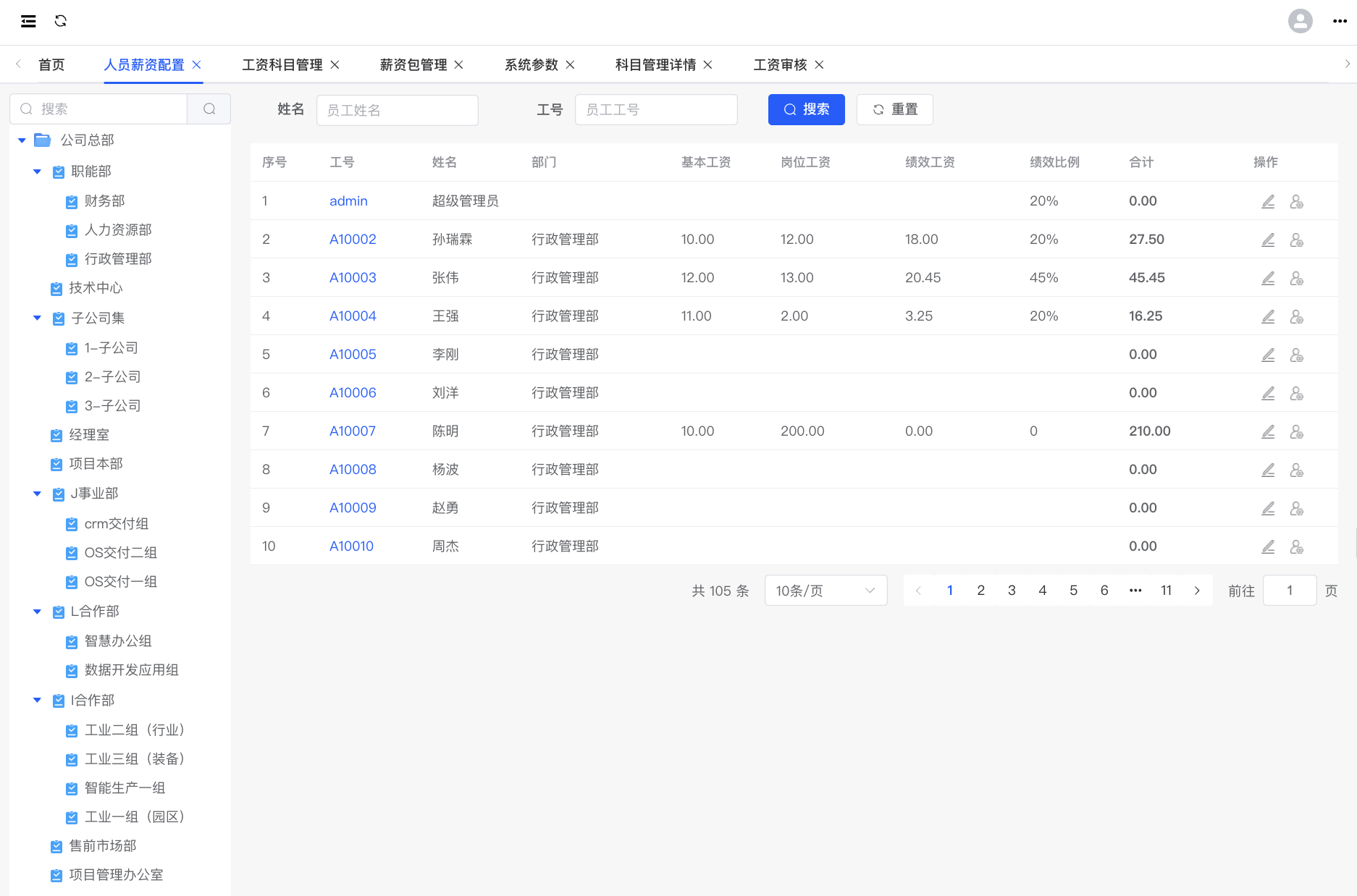Open the more options ellipsis menu
Image resolution: width=1357 pixels, height=896 pixels.
point(1340,21)
